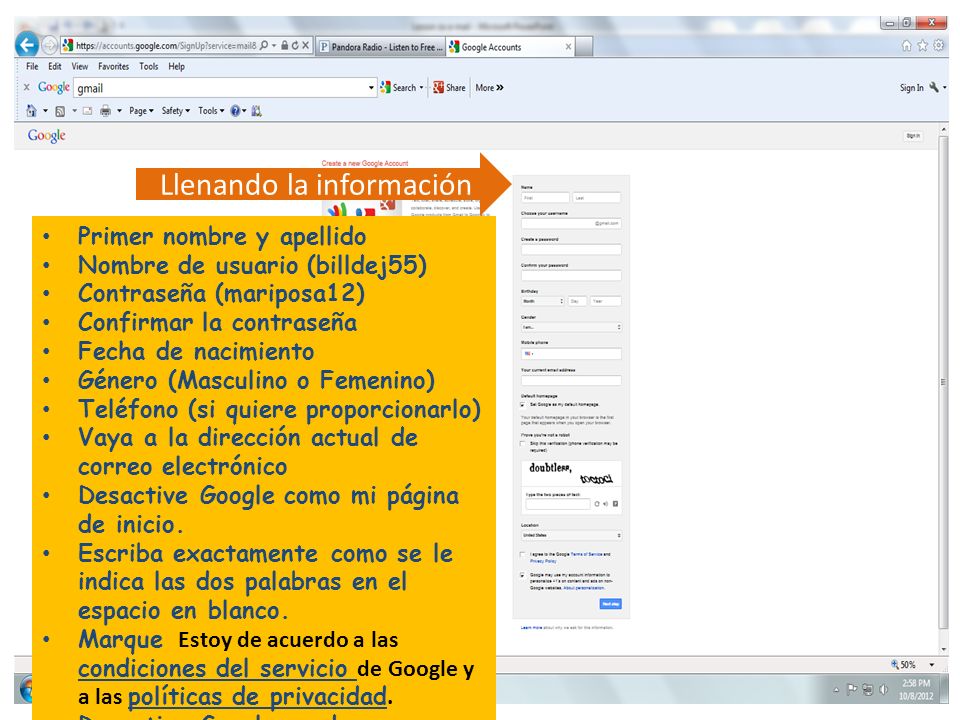Viewport: 960px width, 720px height.
Task: Click the Sign in button on Google page header
Action: pos(913,136)
